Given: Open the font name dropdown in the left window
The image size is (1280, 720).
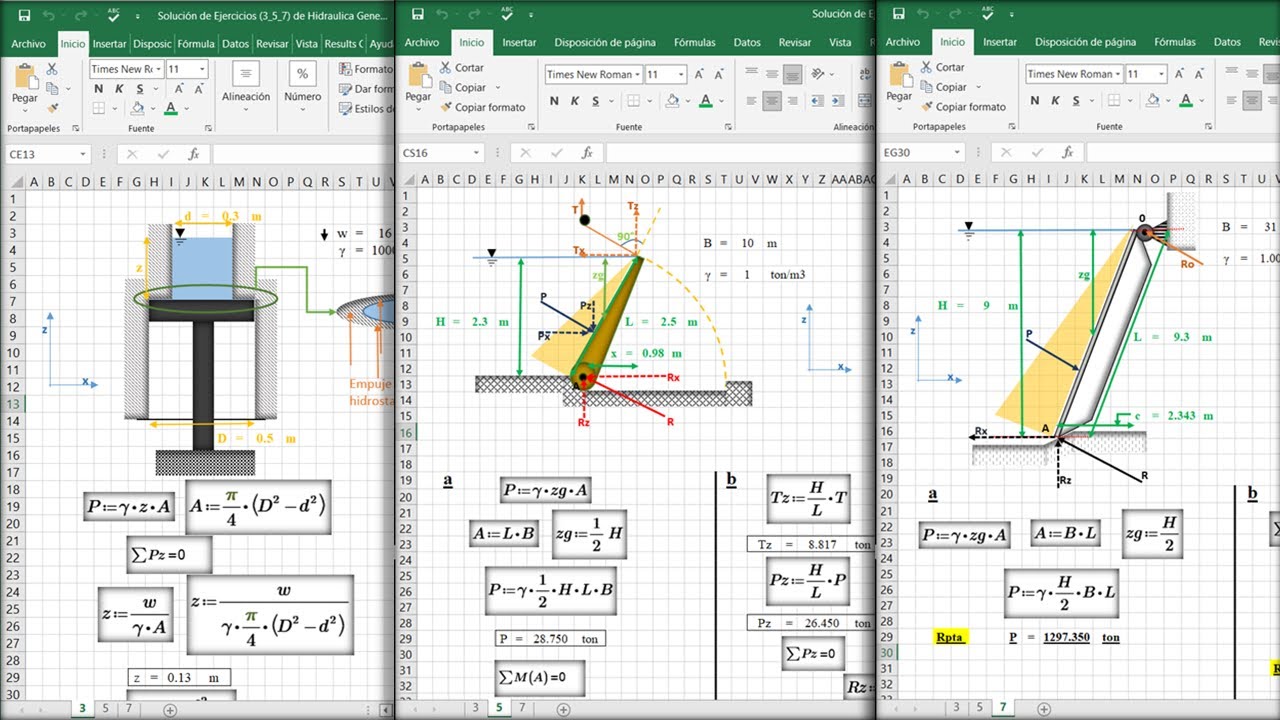Looking at the screenshot, I should click(159, 69).
